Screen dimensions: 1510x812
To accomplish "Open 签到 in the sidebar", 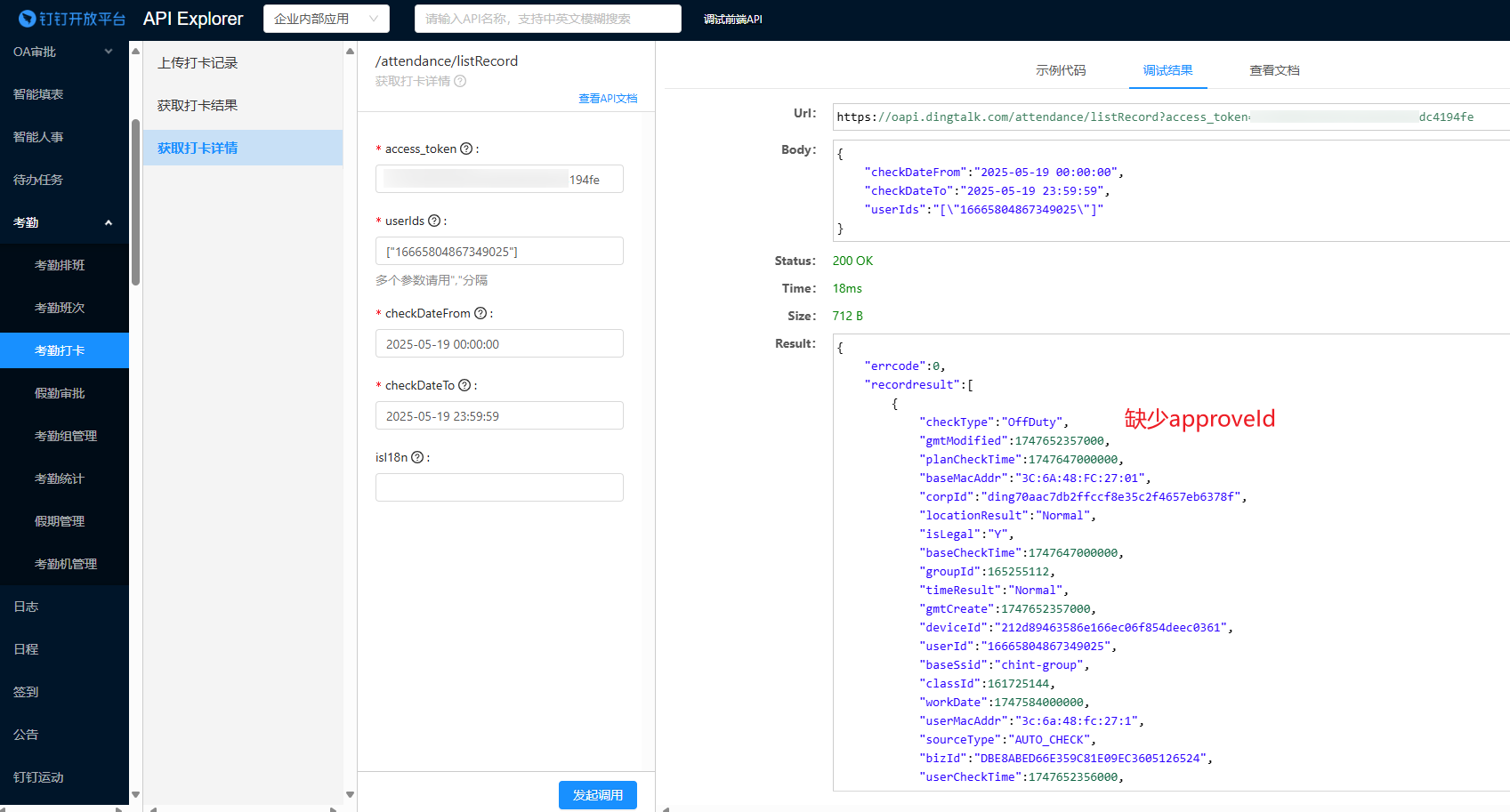I will 26,692.
